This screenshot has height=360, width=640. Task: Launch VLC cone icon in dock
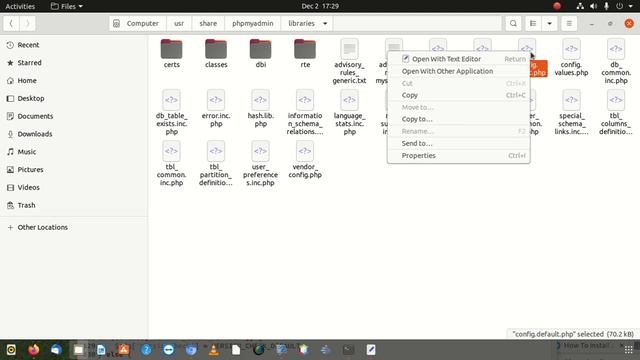tap(213, 350)
